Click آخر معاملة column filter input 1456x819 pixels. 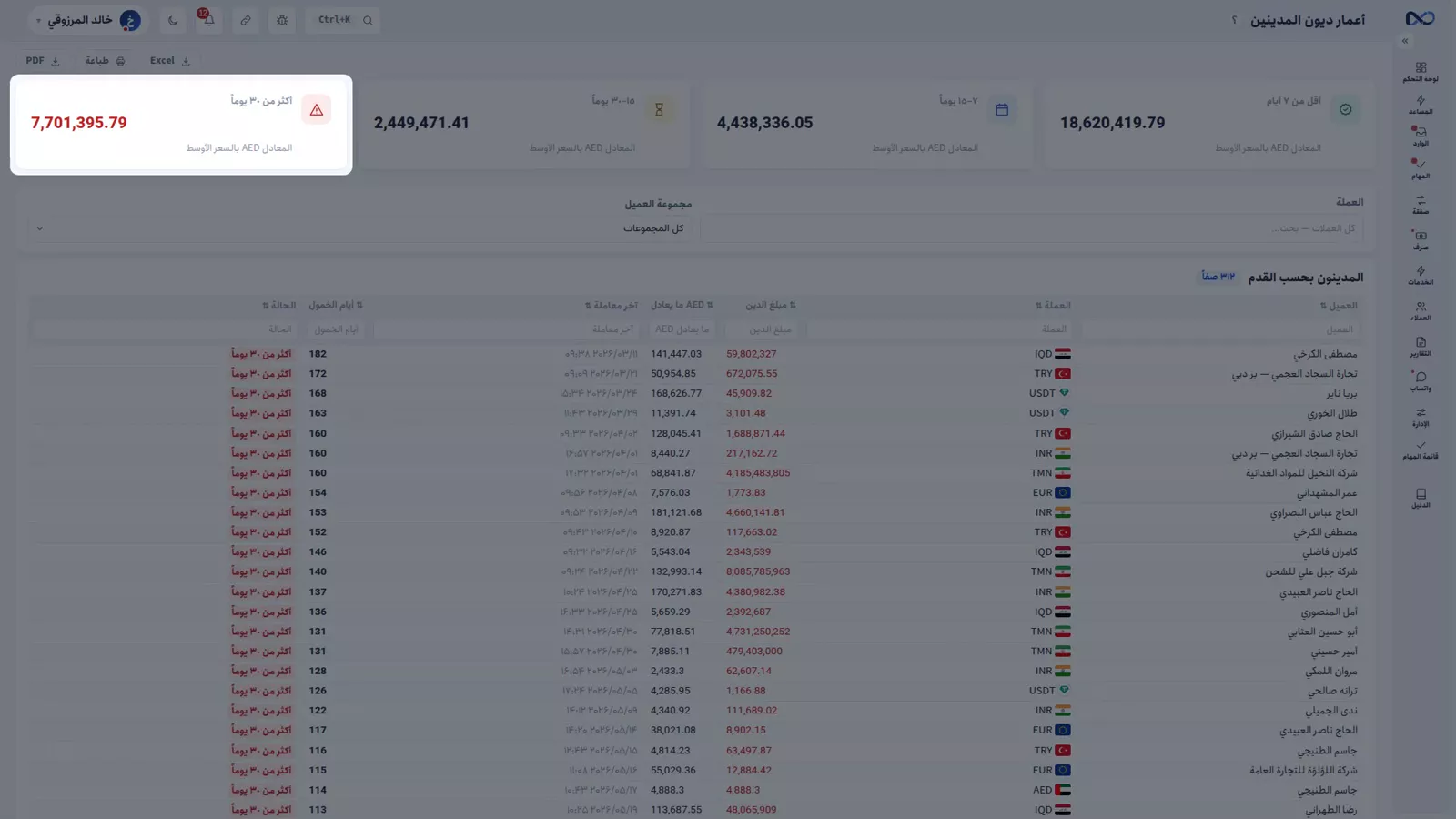pyautogui.click(x=506, y=329)
